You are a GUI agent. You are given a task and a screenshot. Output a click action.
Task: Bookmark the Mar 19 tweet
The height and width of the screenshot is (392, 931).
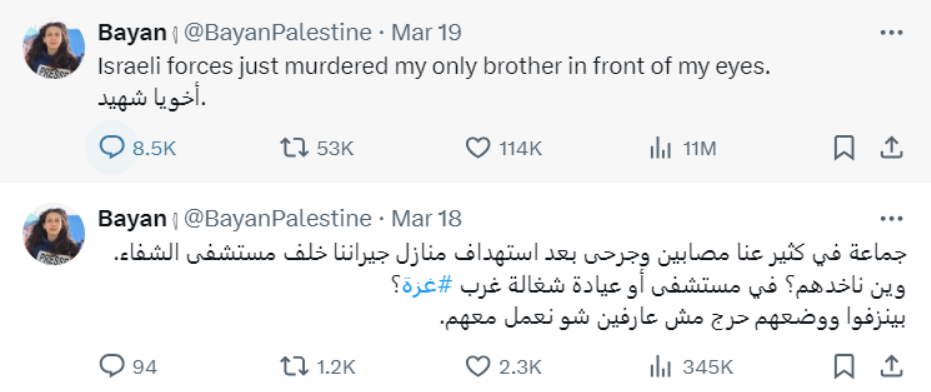[x=844, y=148]
